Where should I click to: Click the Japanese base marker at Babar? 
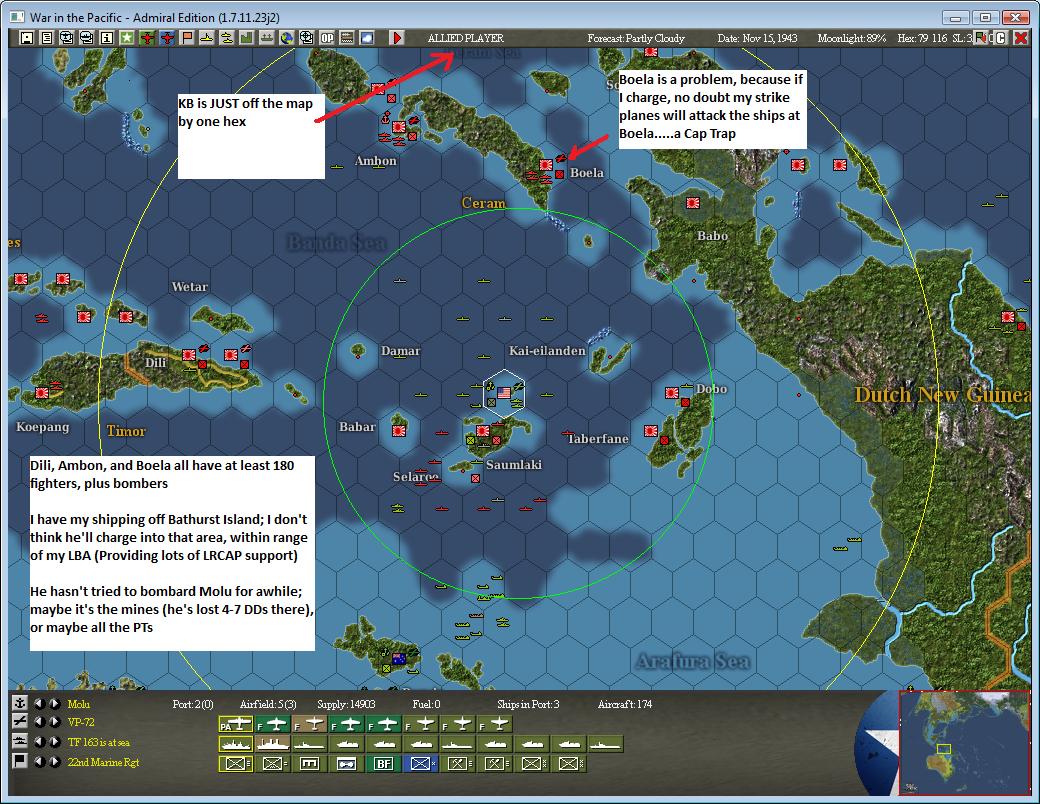click(x=399, y=431)
